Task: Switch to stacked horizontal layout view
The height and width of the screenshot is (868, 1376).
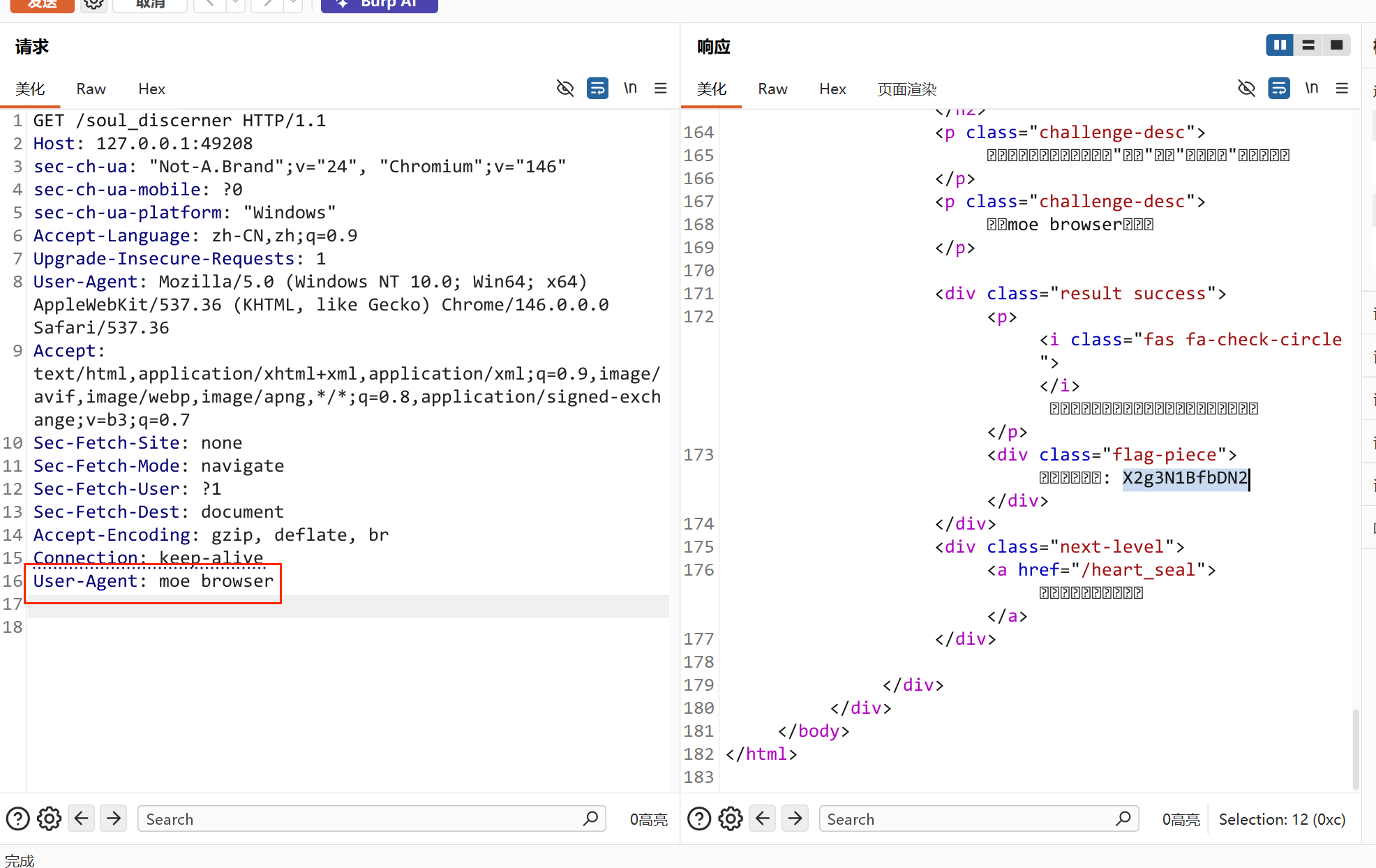Action: point(1308,45)
